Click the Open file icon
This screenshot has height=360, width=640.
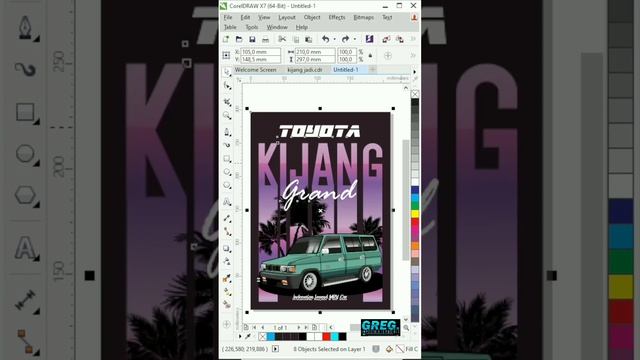pyautogui.click(x=239, y=39)
